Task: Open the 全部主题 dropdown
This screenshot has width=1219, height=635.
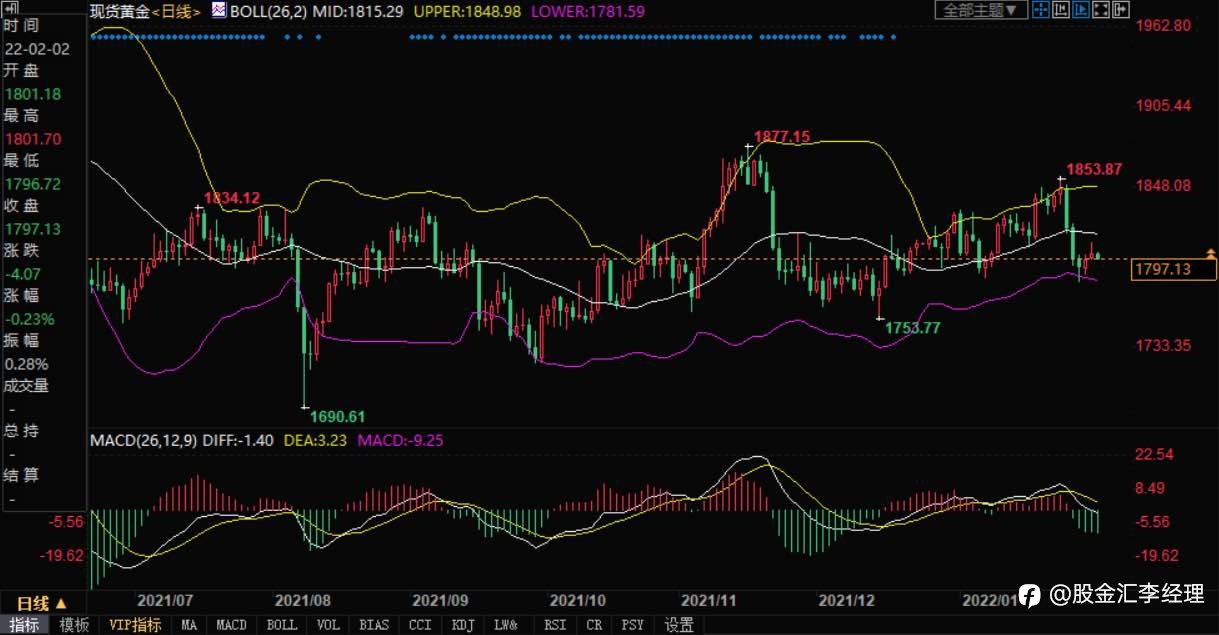Action: pyautogui.click(x=982, y=10)
